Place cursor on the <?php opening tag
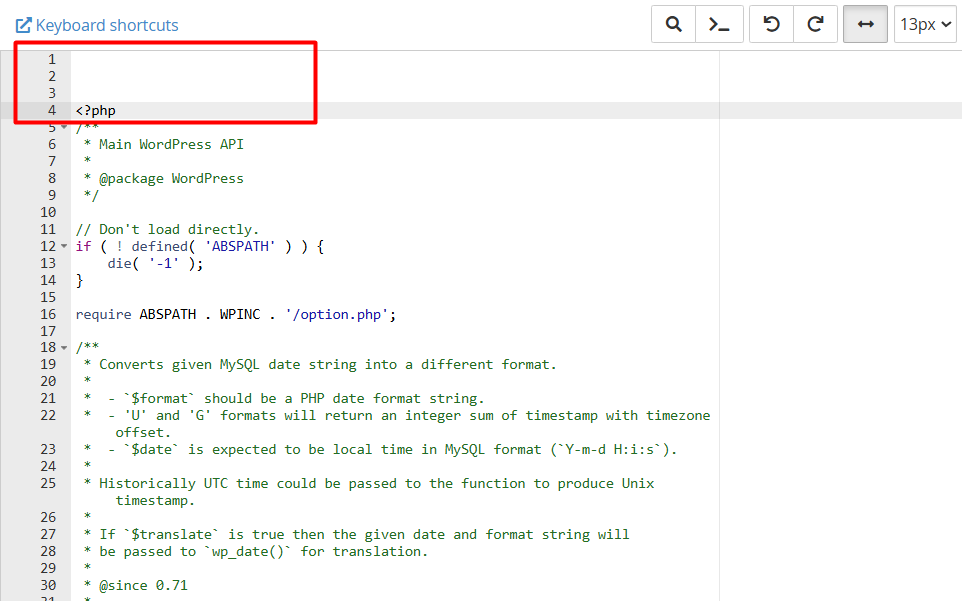 click(96, 110)
